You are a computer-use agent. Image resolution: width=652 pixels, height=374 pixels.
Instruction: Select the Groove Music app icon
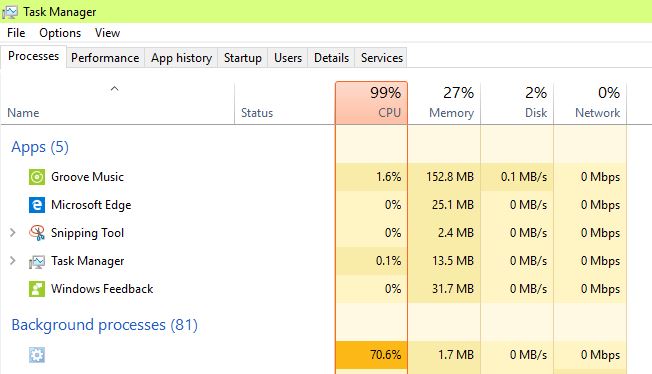point(37,177)
